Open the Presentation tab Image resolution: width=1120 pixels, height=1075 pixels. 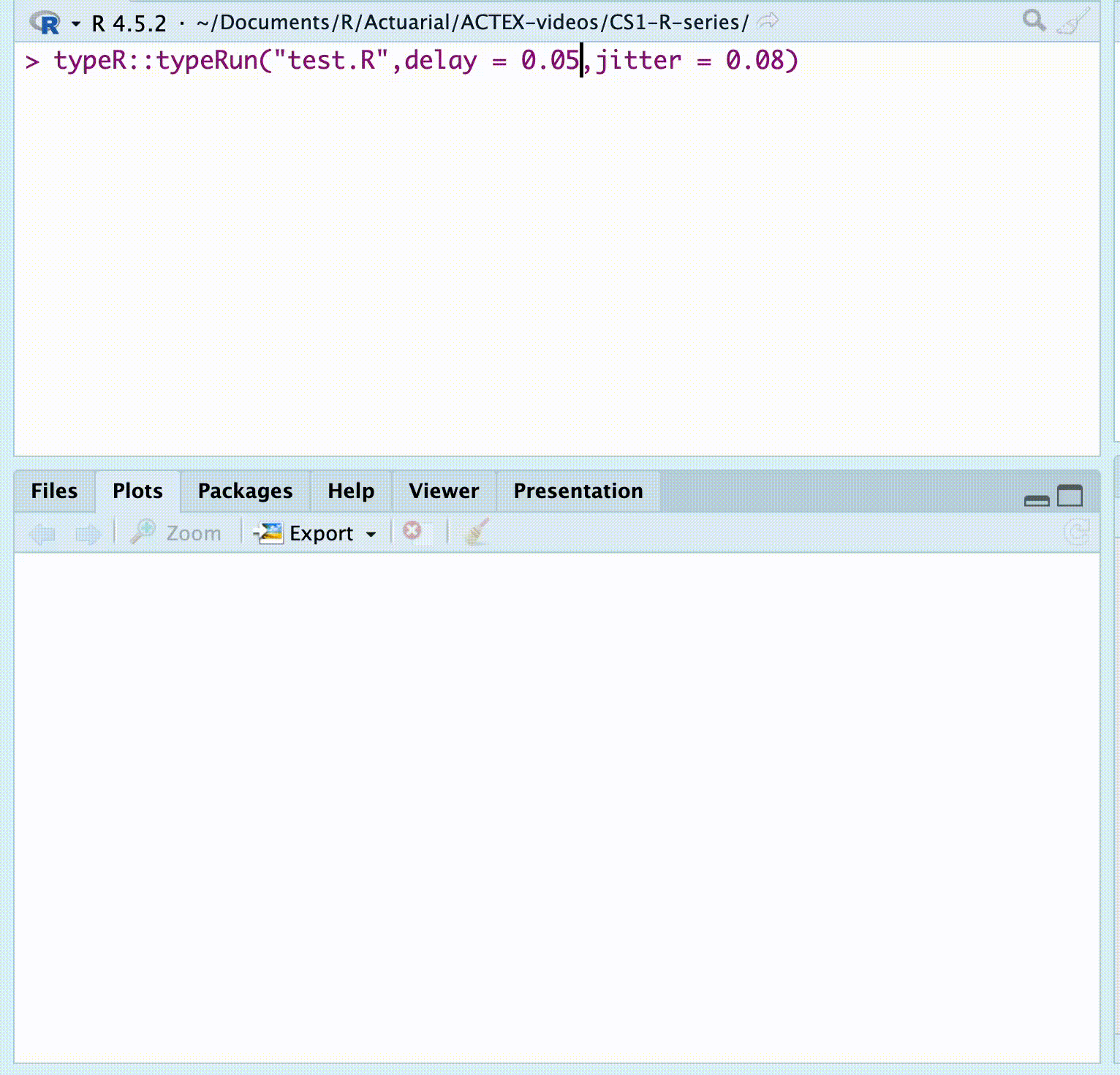[578, 491]
